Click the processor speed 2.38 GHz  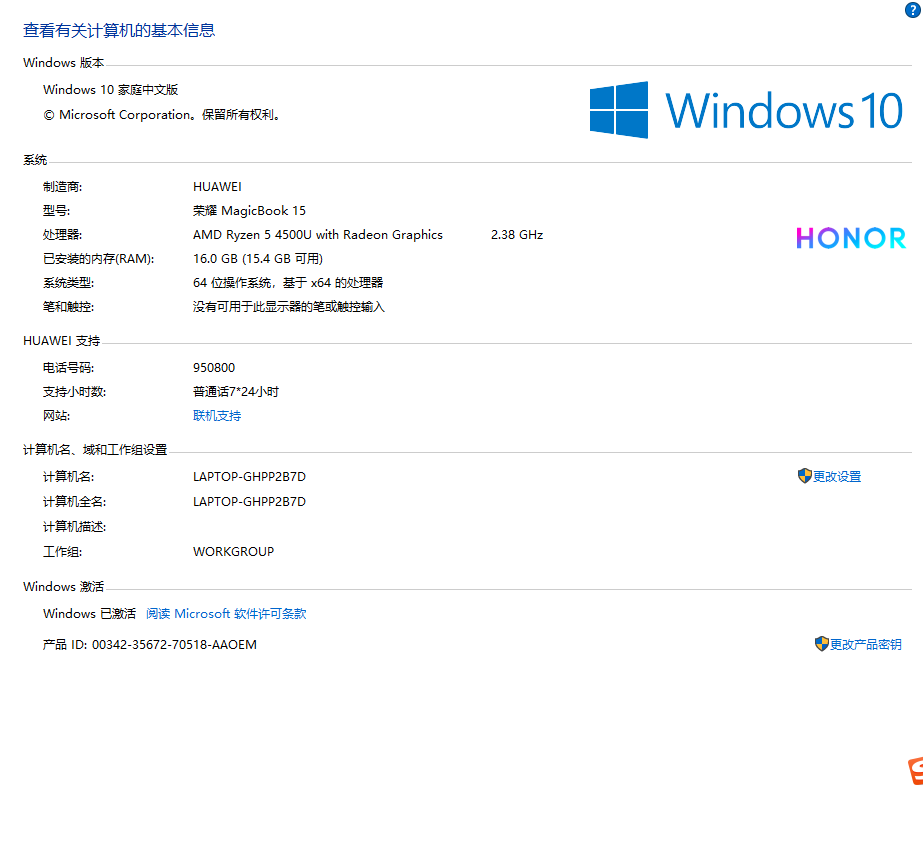(517, 235)
